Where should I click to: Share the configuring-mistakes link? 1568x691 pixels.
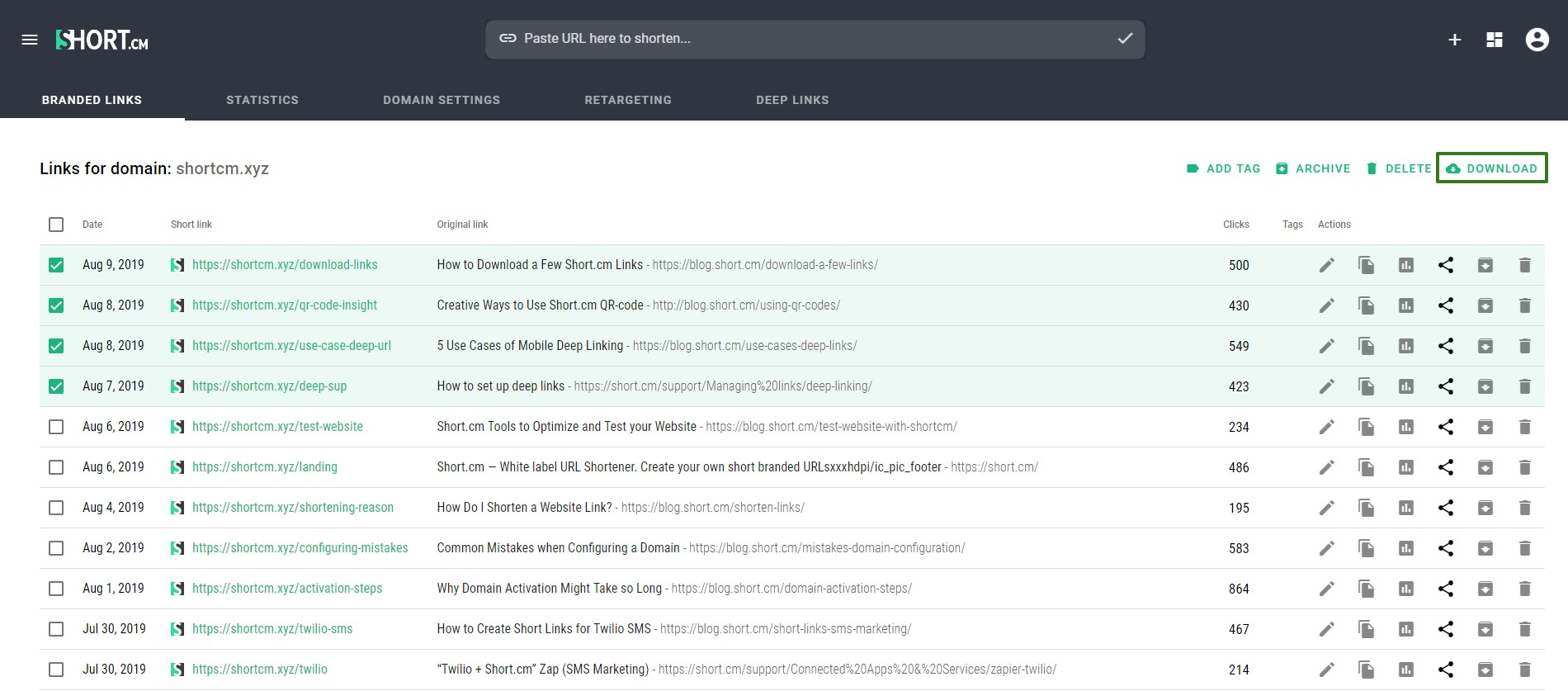click(x=1446, y=548)
